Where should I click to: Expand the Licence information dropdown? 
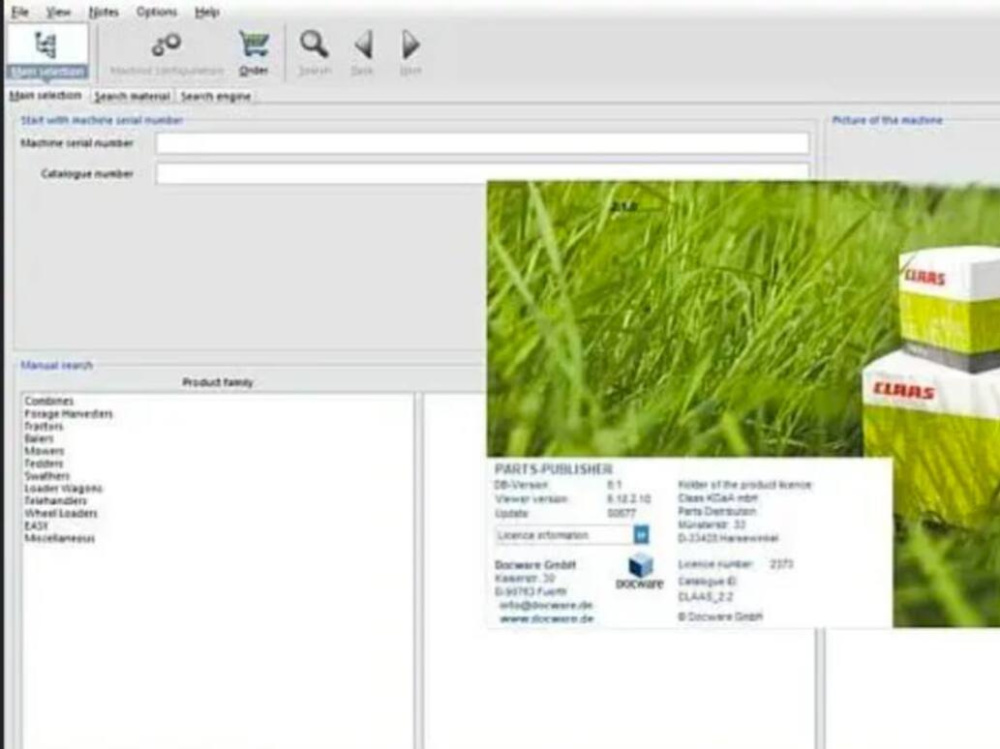tap(641, 535)
